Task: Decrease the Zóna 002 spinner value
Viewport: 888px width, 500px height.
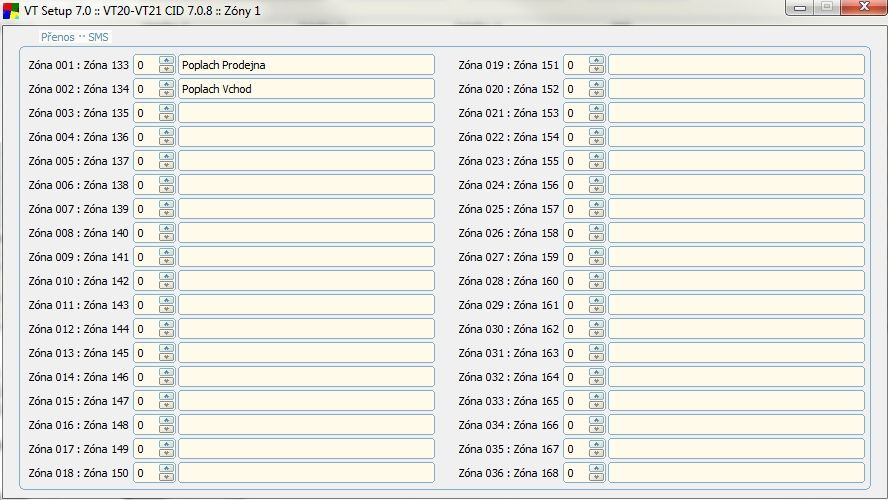Action: (x=167, y=93)
